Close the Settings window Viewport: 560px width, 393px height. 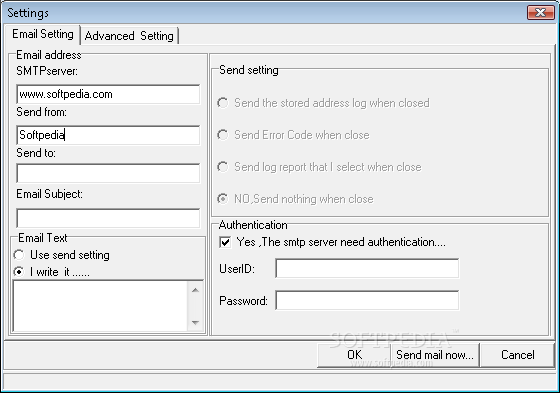(x=541, y=13)
